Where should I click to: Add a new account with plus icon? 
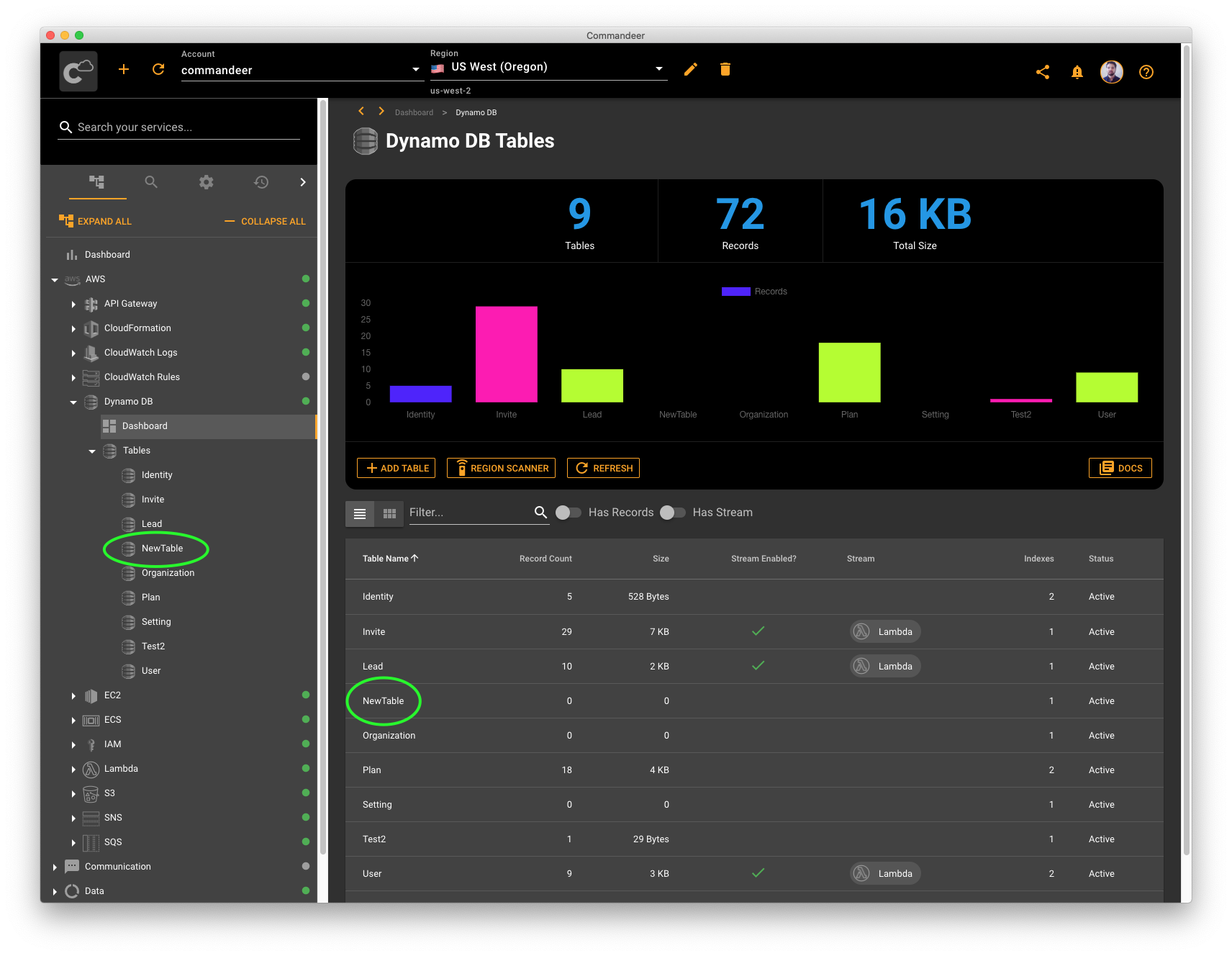click(124, 69)
